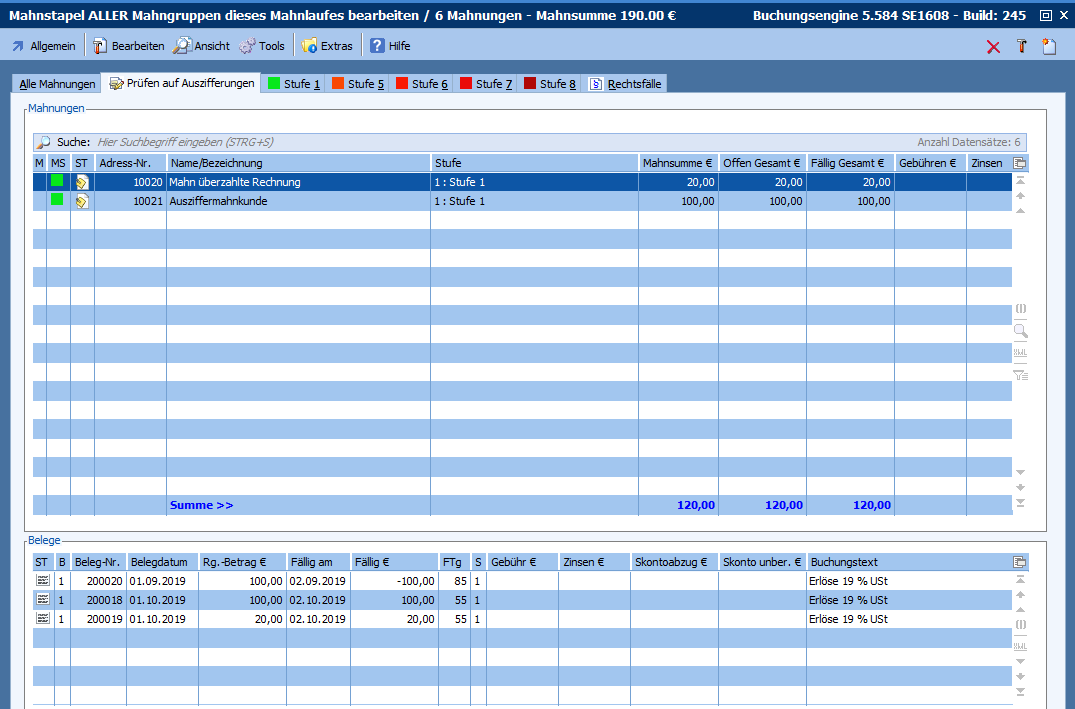
Task: Sort by the Mahnsumme € column header
Action: tap(677, 163)
